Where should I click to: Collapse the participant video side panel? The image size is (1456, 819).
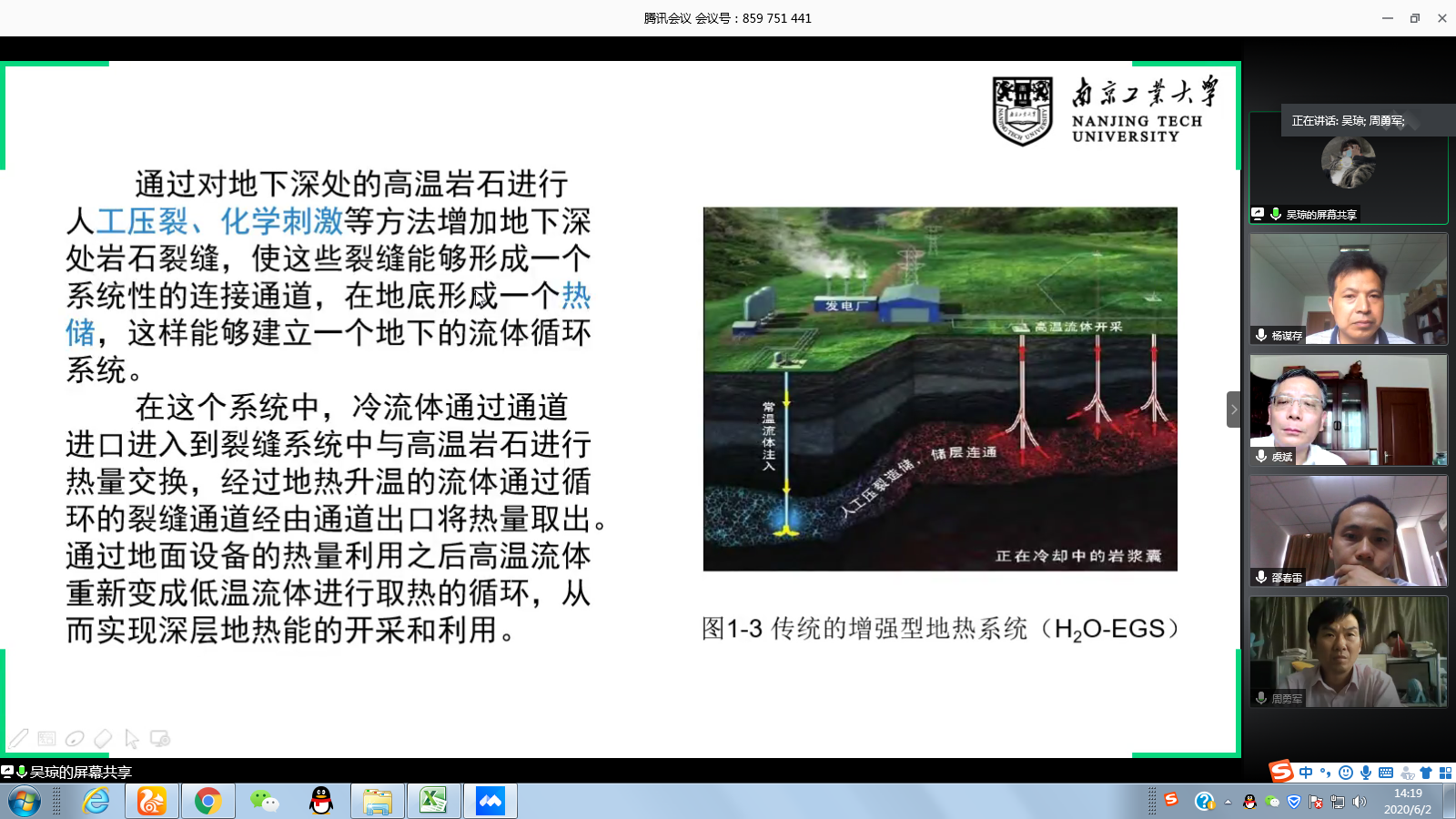(x=1233, y=409)
